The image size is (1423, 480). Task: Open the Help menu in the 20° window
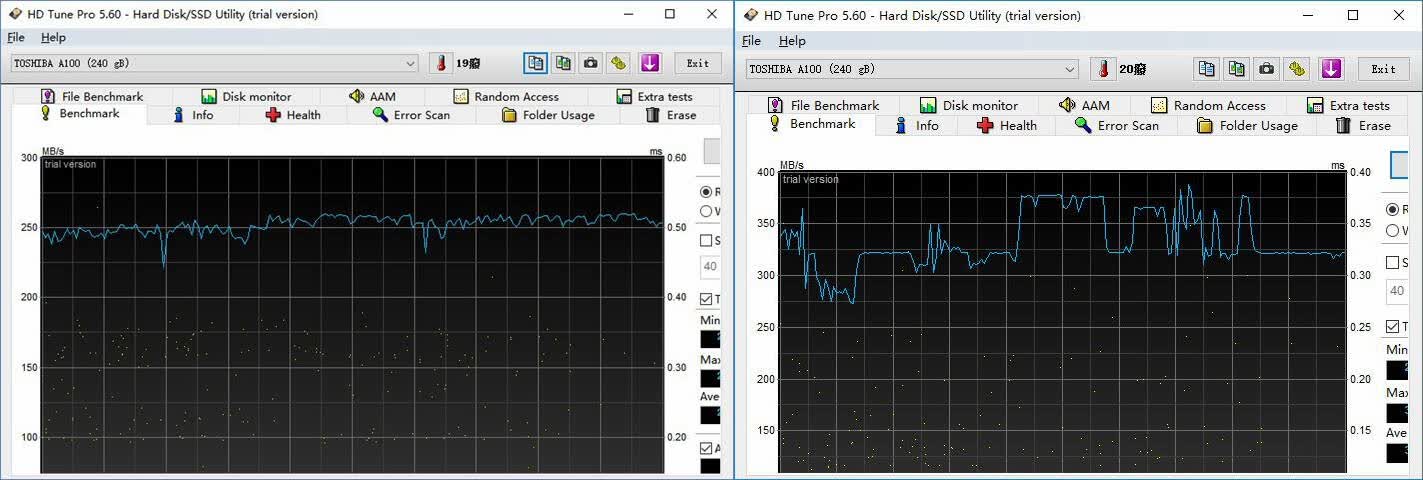coord(792,41)
